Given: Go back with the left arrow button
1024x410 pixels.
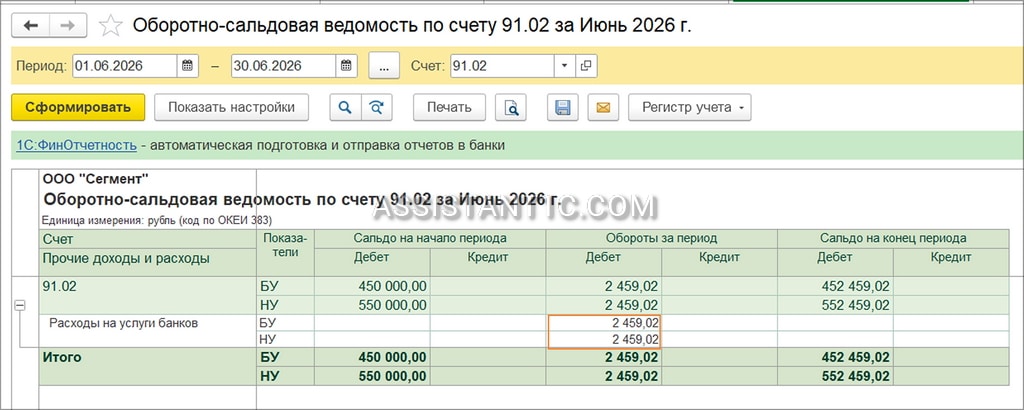Looking at the screenshot, I should 30,25.
